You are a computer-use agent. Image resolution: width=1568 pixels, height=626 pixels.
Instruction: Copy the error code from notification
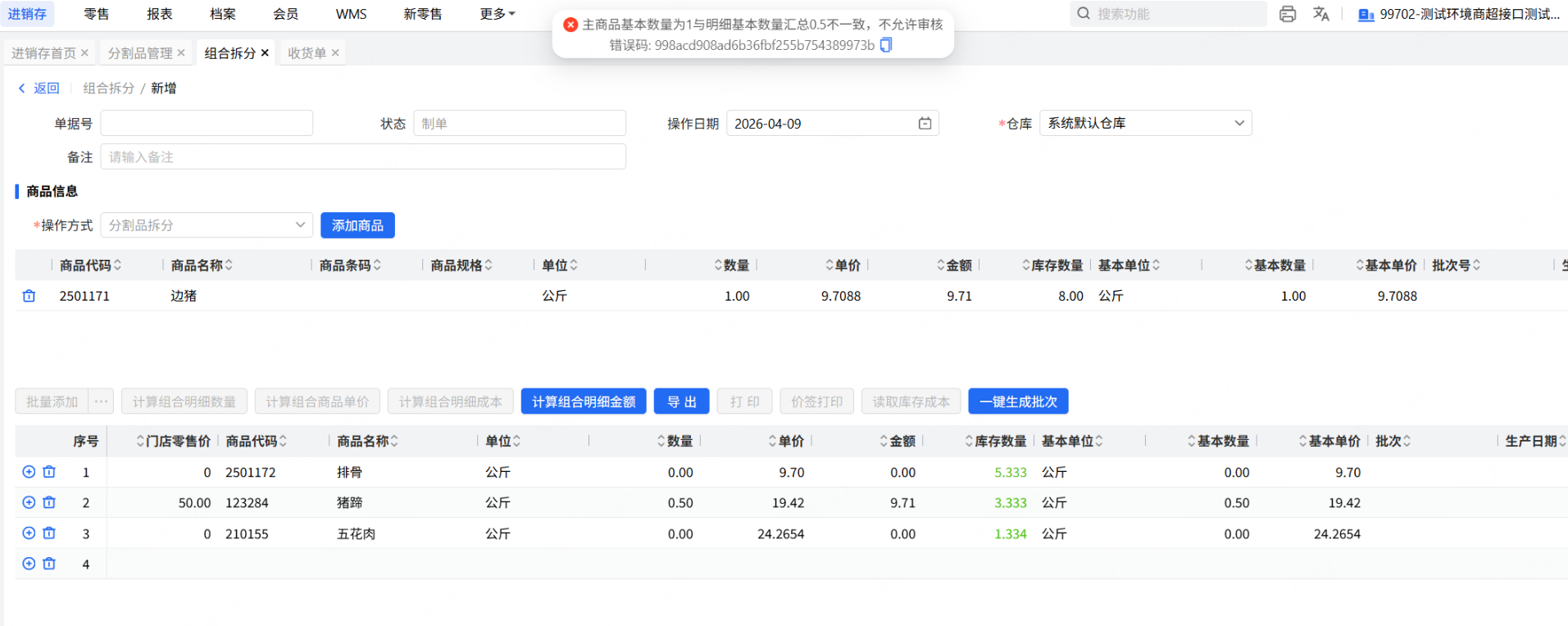tap(886, 45)
